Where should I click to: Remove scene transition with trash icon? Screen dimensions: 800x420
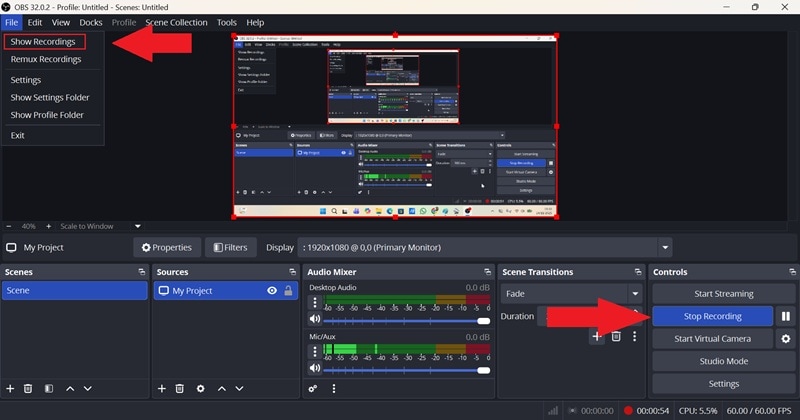(x=616, y=336)
